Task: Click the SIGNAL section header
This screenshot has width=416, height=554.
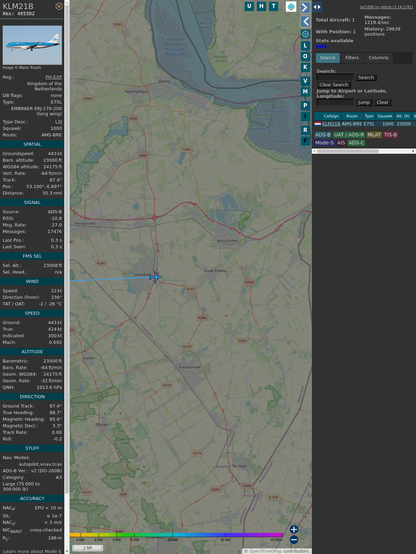Action: click(32, 202)
